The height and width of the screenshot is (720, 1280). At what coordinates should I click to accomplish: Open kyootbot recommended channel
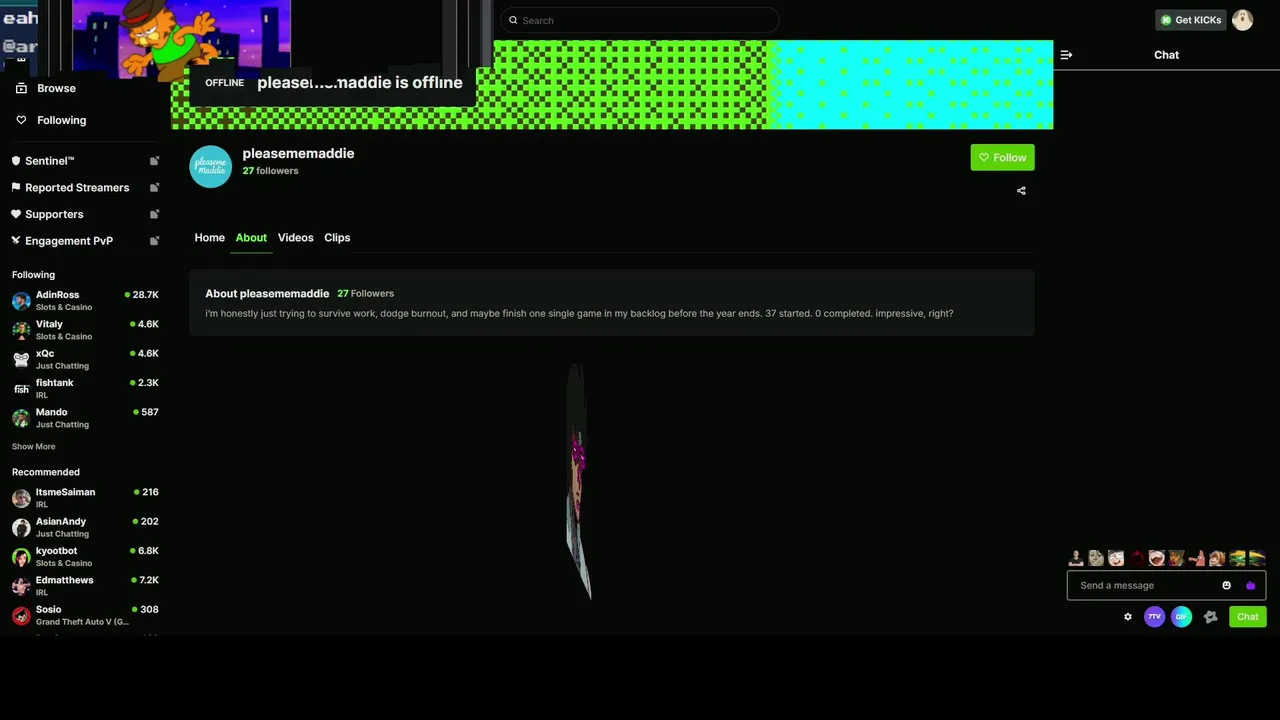(85, 556)
